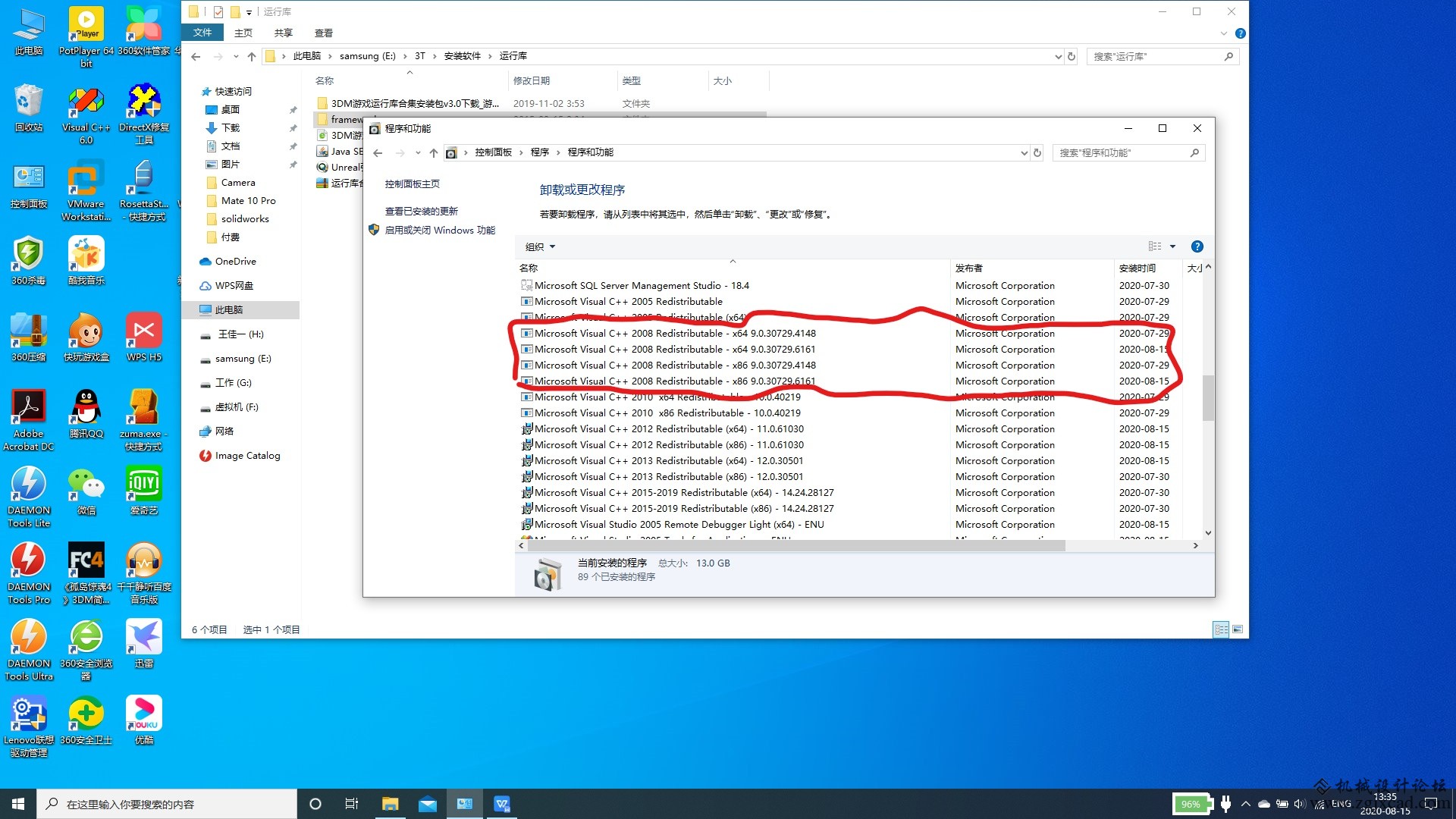The image size is (1456, 819).
Task: Launch Tencent QQ penguin icon
Action: [86, 414]
